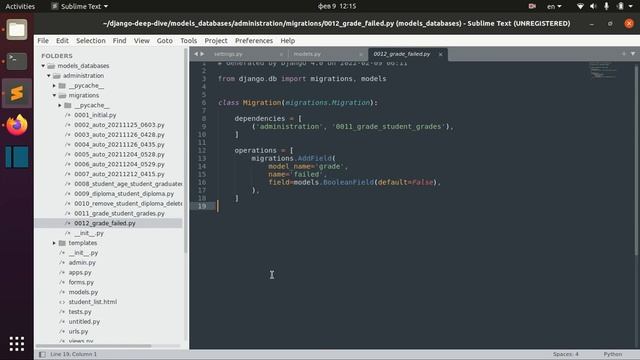The height and width of the screenshot is (360, 640).
Task: Click file icon beside 0001_initial.py
Action: click(68, 115)
